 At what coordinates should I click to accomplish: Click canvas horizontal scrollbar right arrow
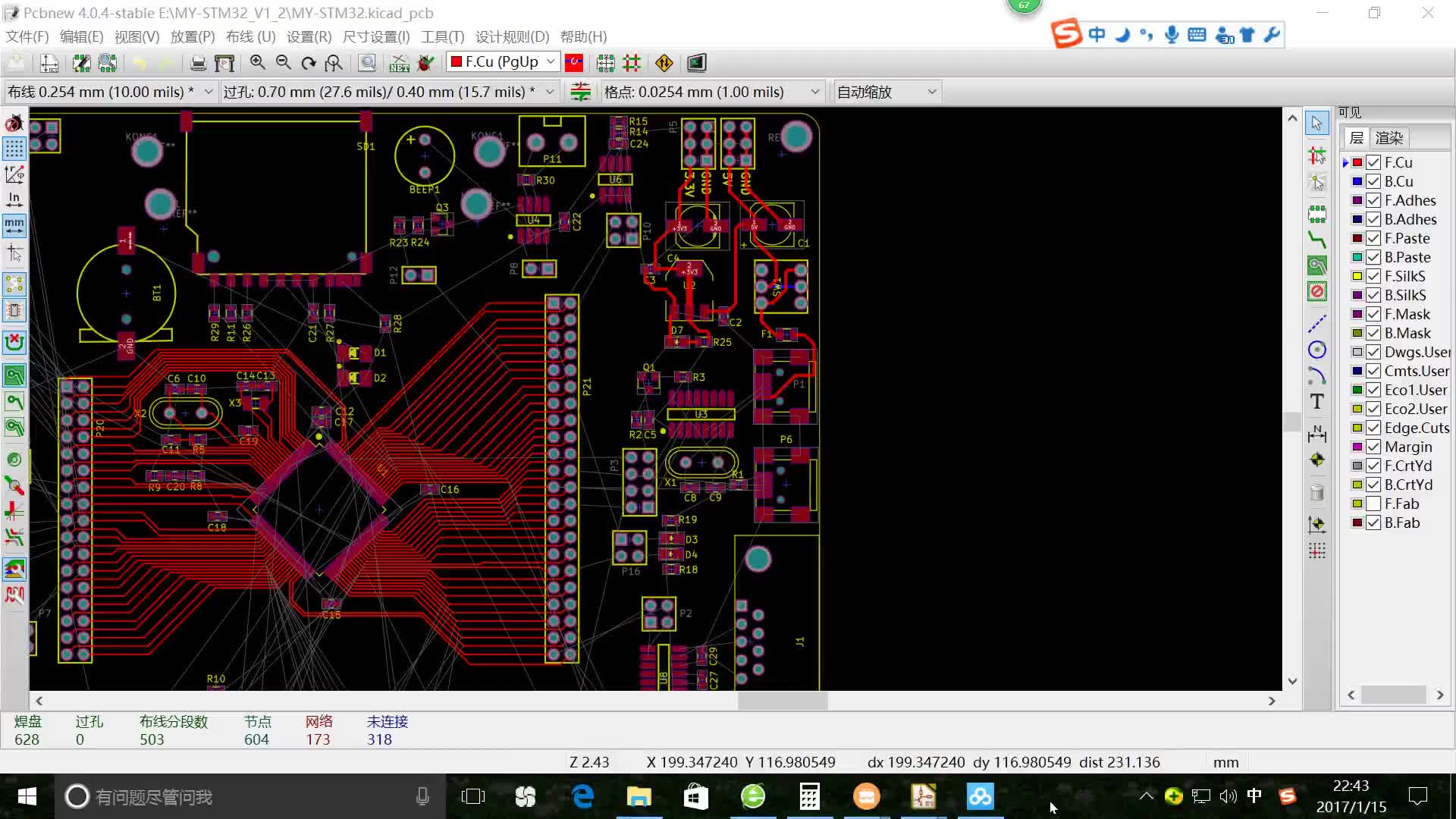[1272, 701]
